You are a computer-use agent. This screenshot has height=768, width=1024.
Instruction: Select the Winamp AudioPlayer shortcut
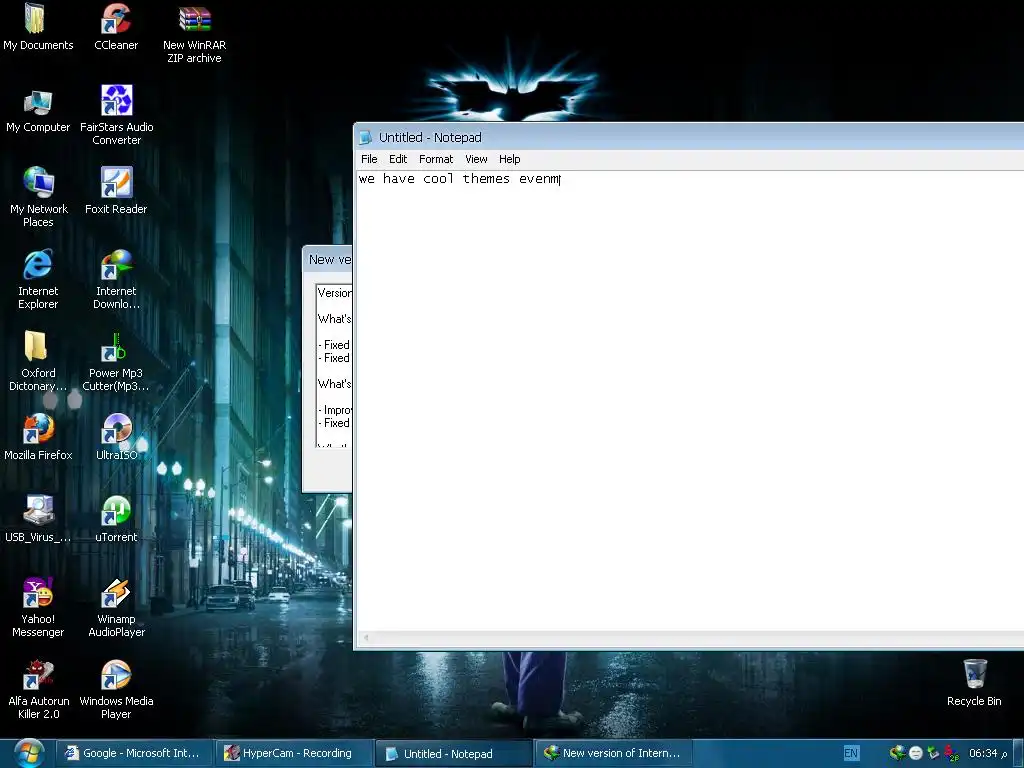click(116, 607)
